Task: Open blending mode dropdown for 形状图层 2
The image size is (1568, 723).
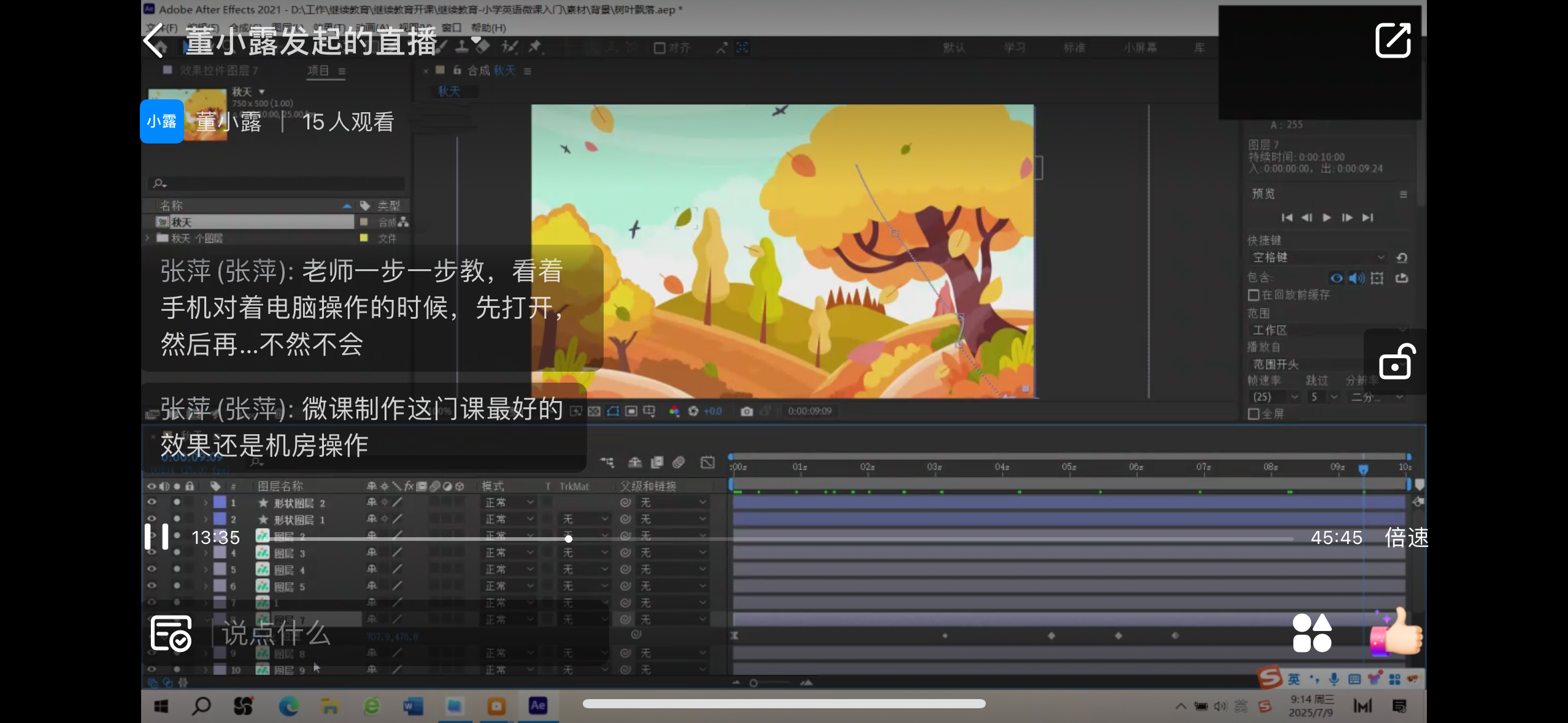Action: pyautogui.click(x=509, y=502)
